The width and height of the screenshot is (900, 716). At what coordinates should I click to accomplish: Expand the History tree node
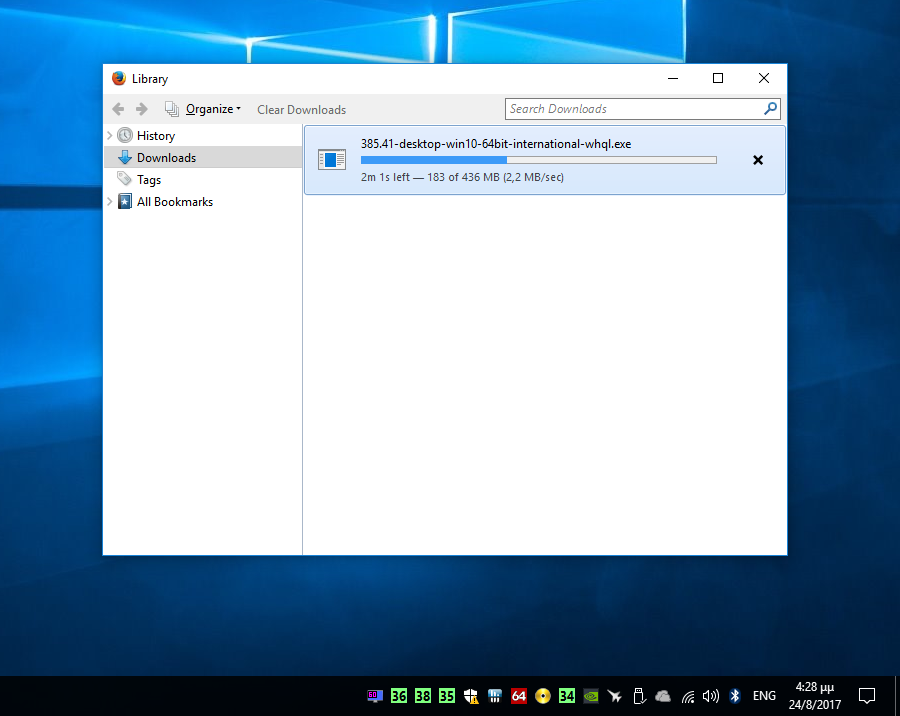click(x=110, y=135)
